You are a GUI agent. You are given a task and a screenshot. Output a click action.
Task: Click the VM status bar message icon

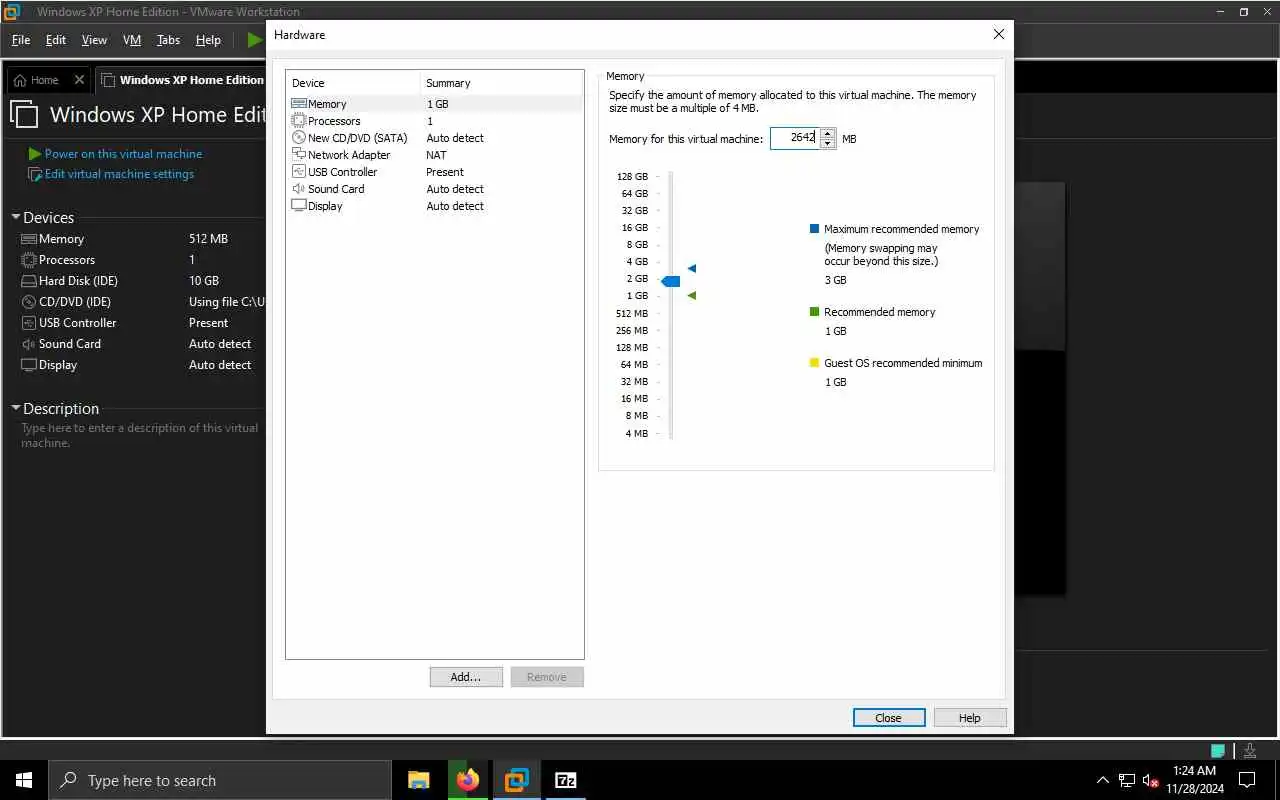point(1218,750)
